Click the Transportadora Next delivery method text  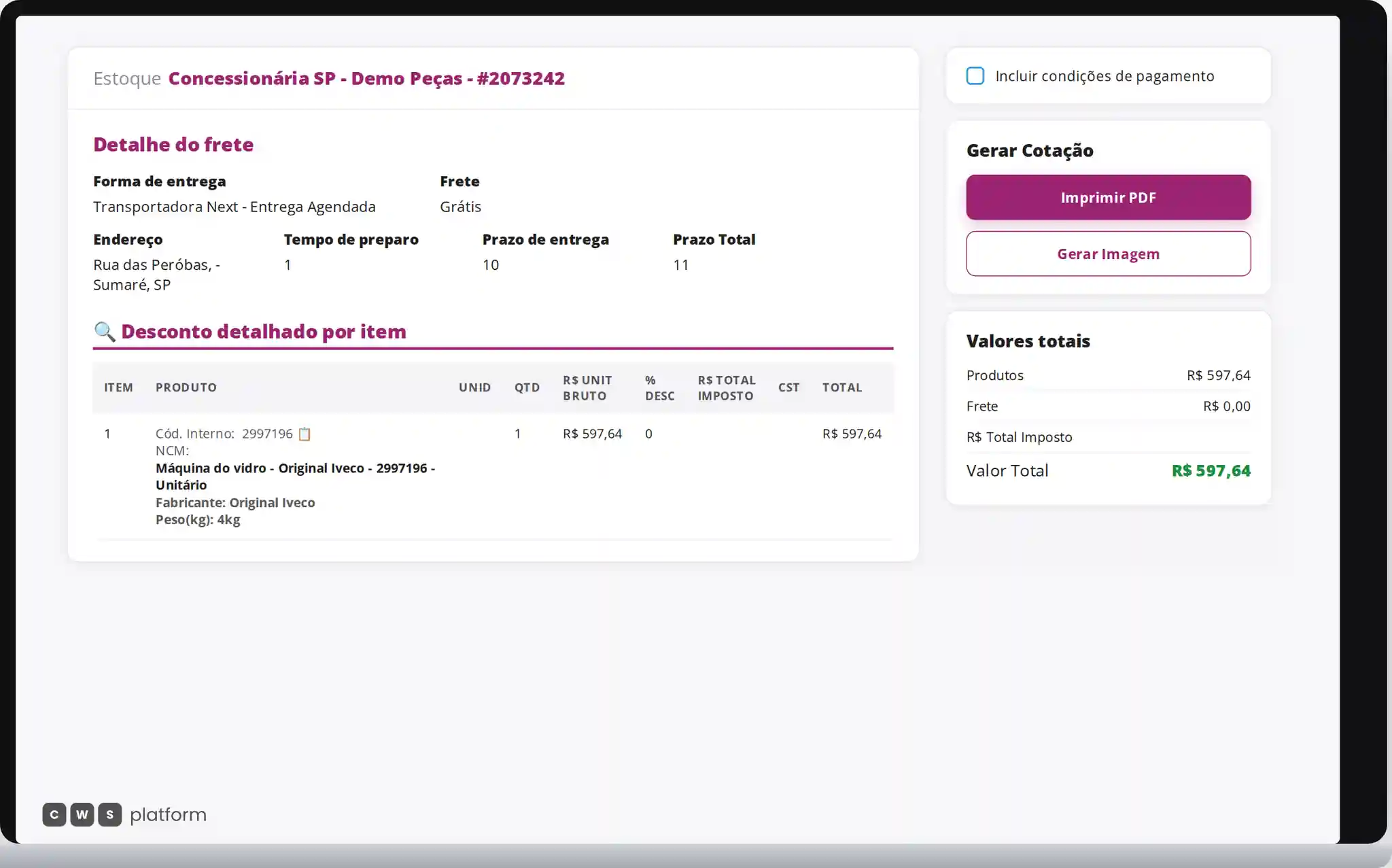pyautogui.click(x=234, y=207)
